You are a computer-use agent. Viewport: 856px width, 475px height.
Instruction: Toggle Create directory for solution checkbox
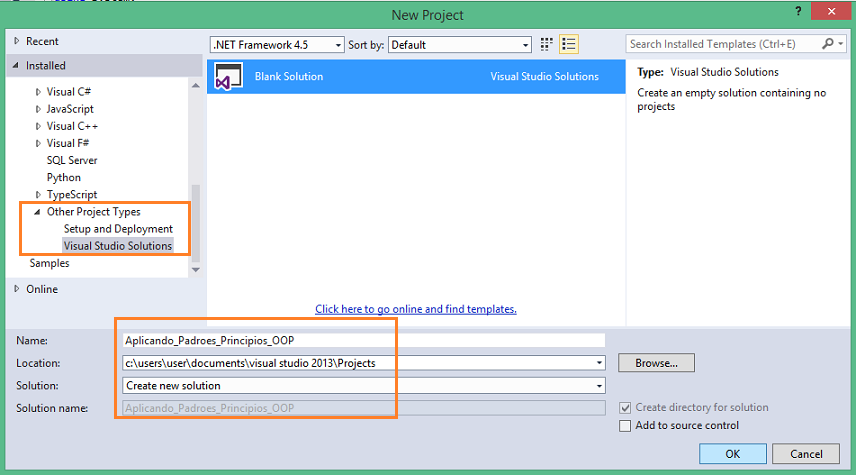click(x=625, y=408)
